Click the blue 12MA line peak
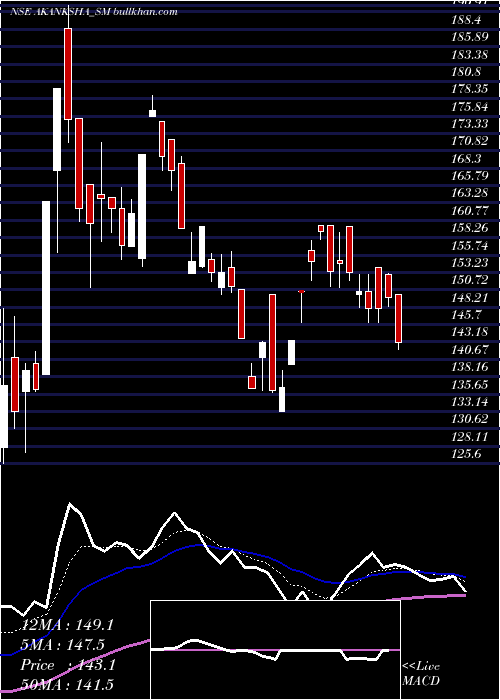Screen dimensions: 500x700 click(199, 545)
